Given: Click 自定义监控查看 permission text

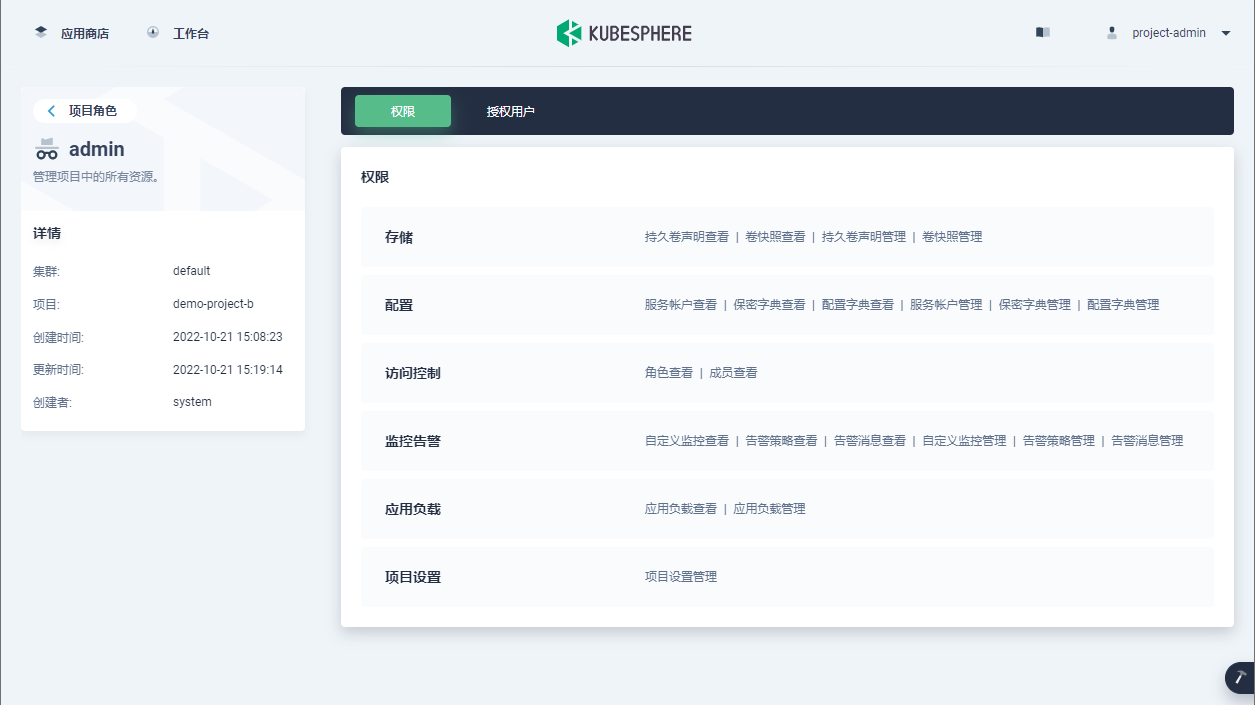Looking at the screenshot, I should [x=687, y=441].
